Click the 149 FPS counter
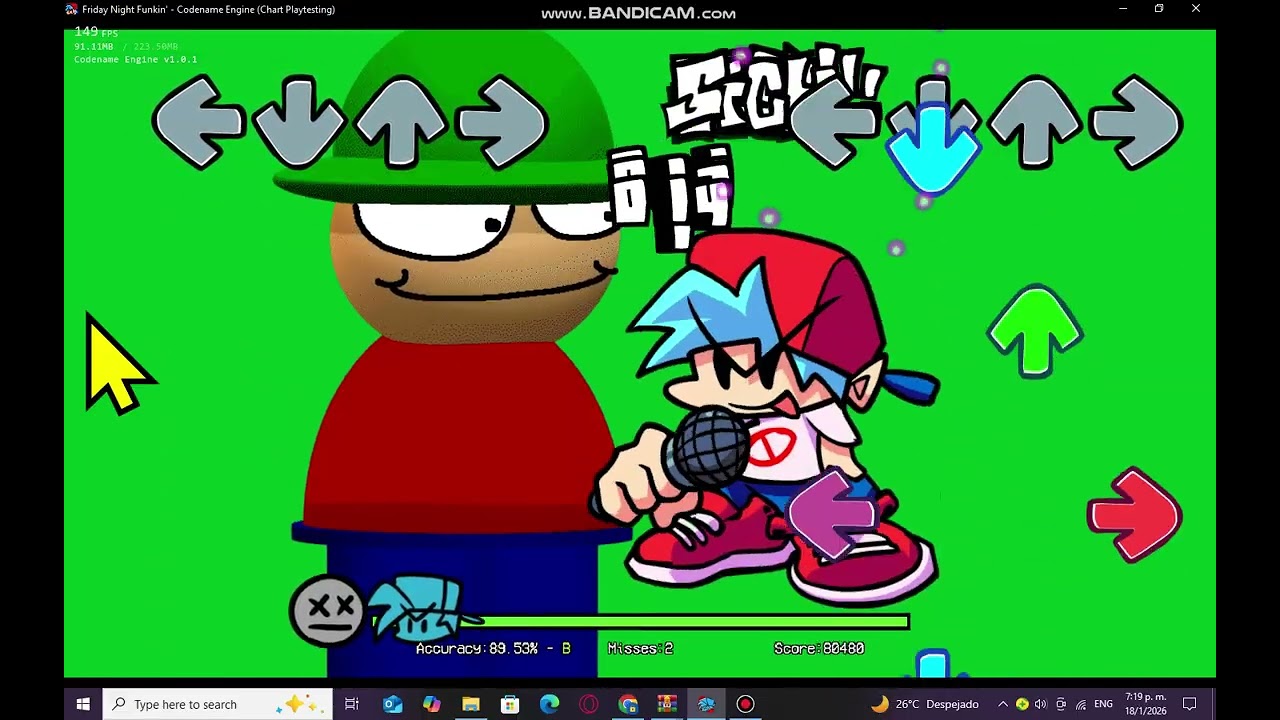1280x720 pixels. [x=96, y=33]
